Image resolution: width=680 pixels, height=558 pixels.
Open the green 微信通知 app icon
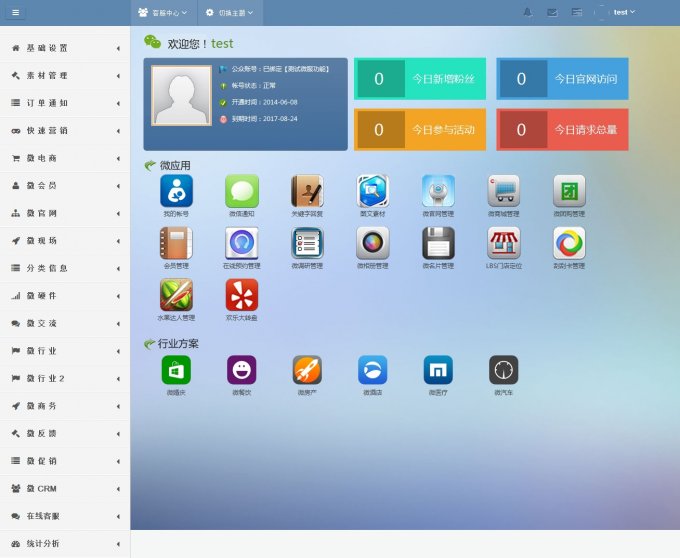coord(242,191)
